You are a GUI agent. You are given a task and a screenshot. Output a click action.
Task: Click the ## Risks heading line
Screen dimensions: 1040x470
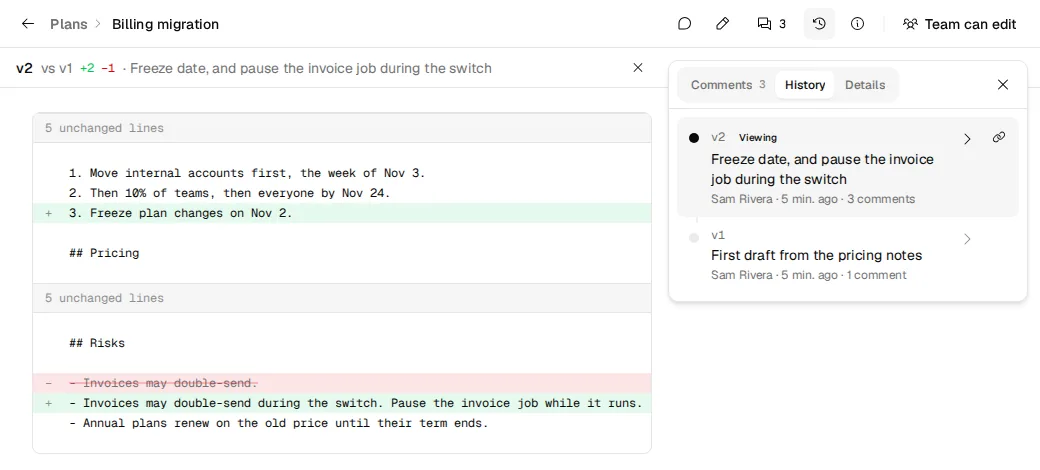pos(342,343)
